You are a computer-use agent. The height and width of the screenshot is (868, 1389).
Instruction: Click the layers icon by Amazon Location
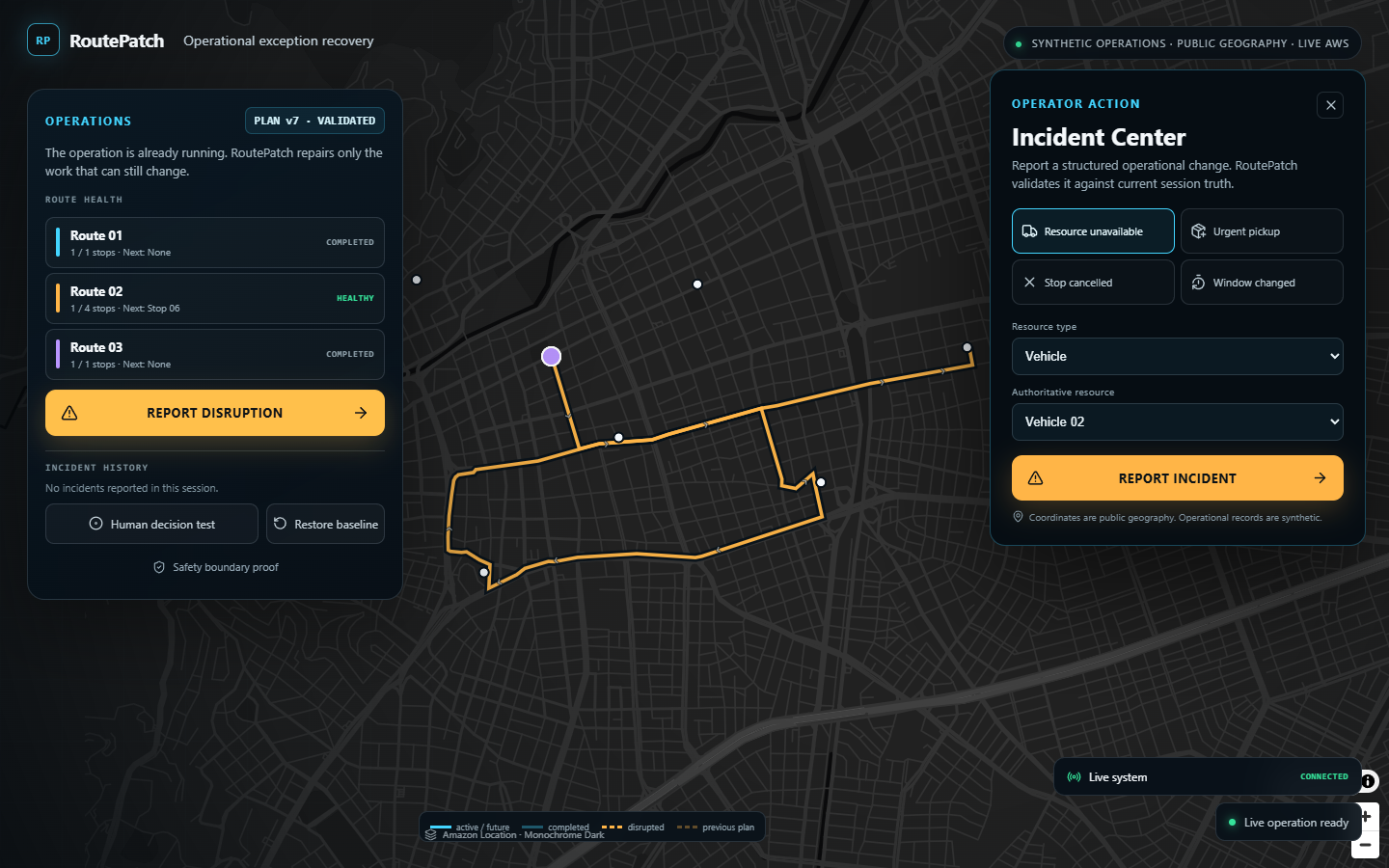pyautogui.click(x=430, y=834)
